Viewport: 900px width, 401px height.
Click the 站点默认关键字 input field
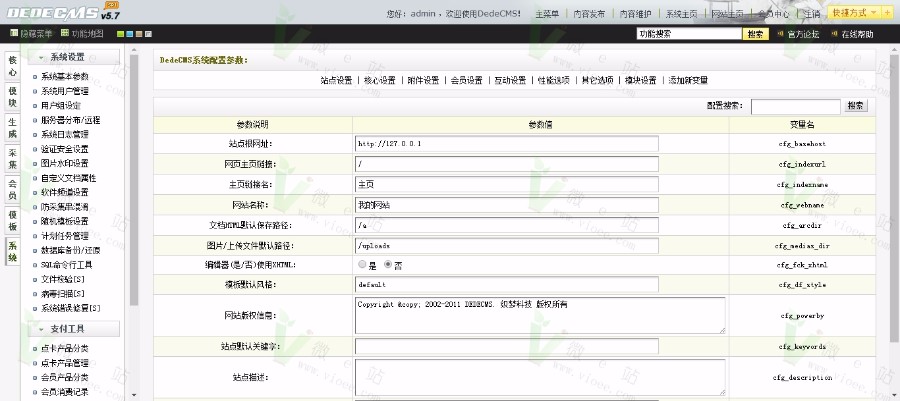(507, 347)
